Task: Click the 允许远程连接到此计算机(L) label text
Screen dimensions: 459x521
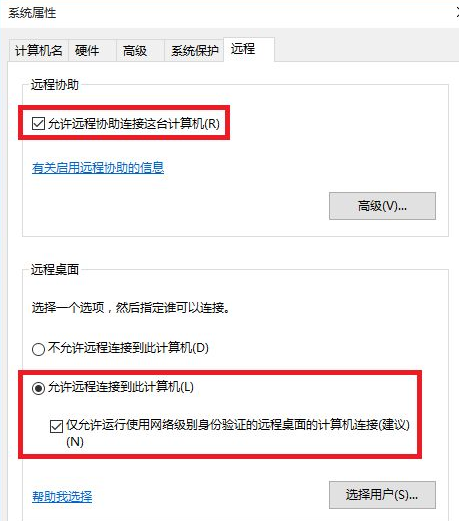Action: coord(121,387)
